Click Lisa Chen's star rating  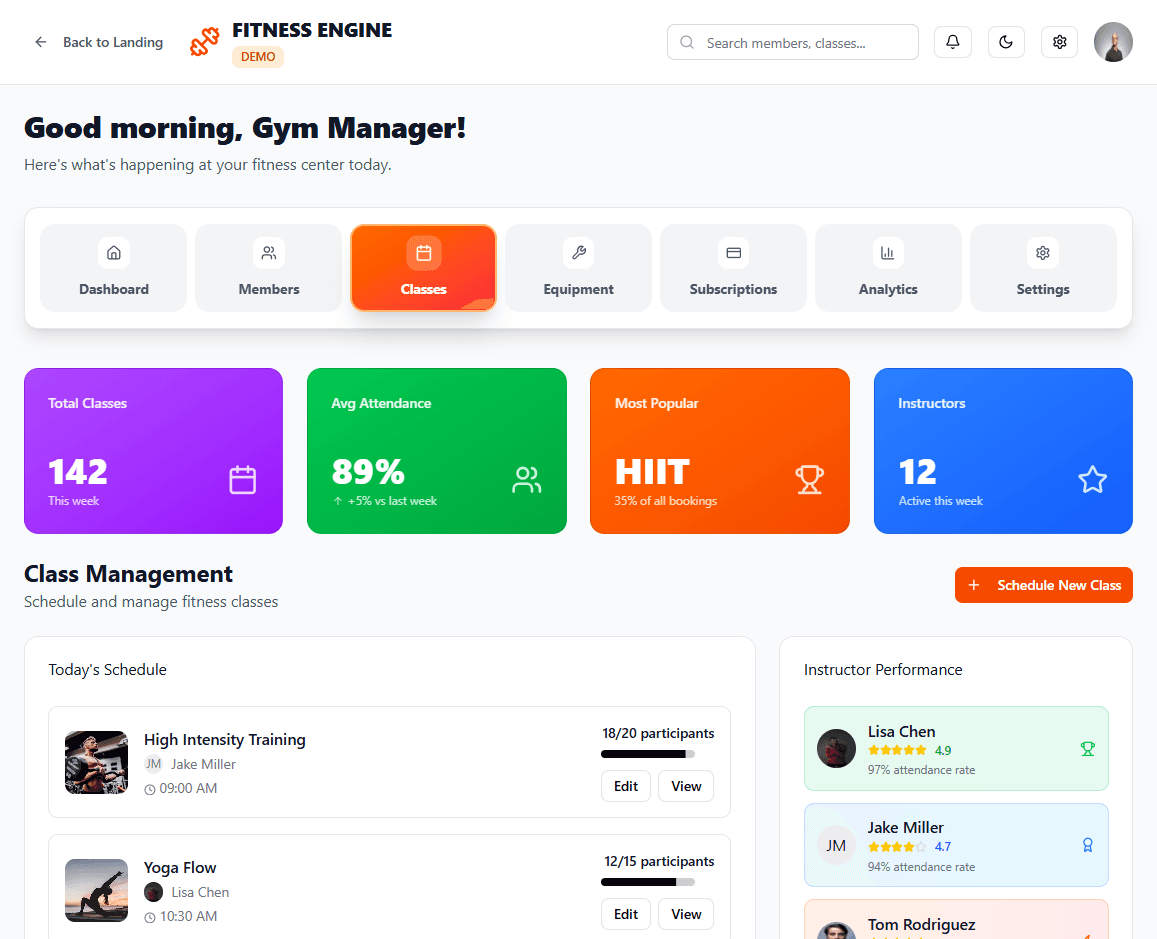[x=897, y=750]
